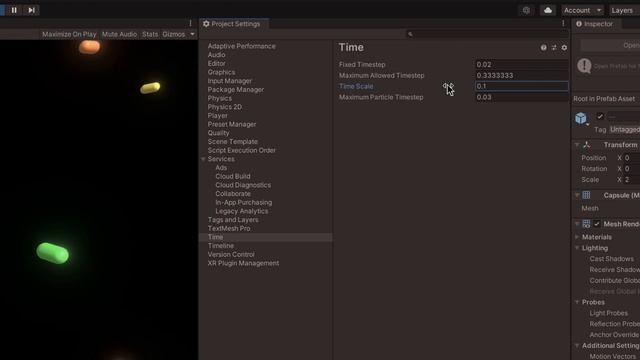Open Package Manager settings
The height and width of the screenshot is (360, 640).
click(x=236, y=89)
